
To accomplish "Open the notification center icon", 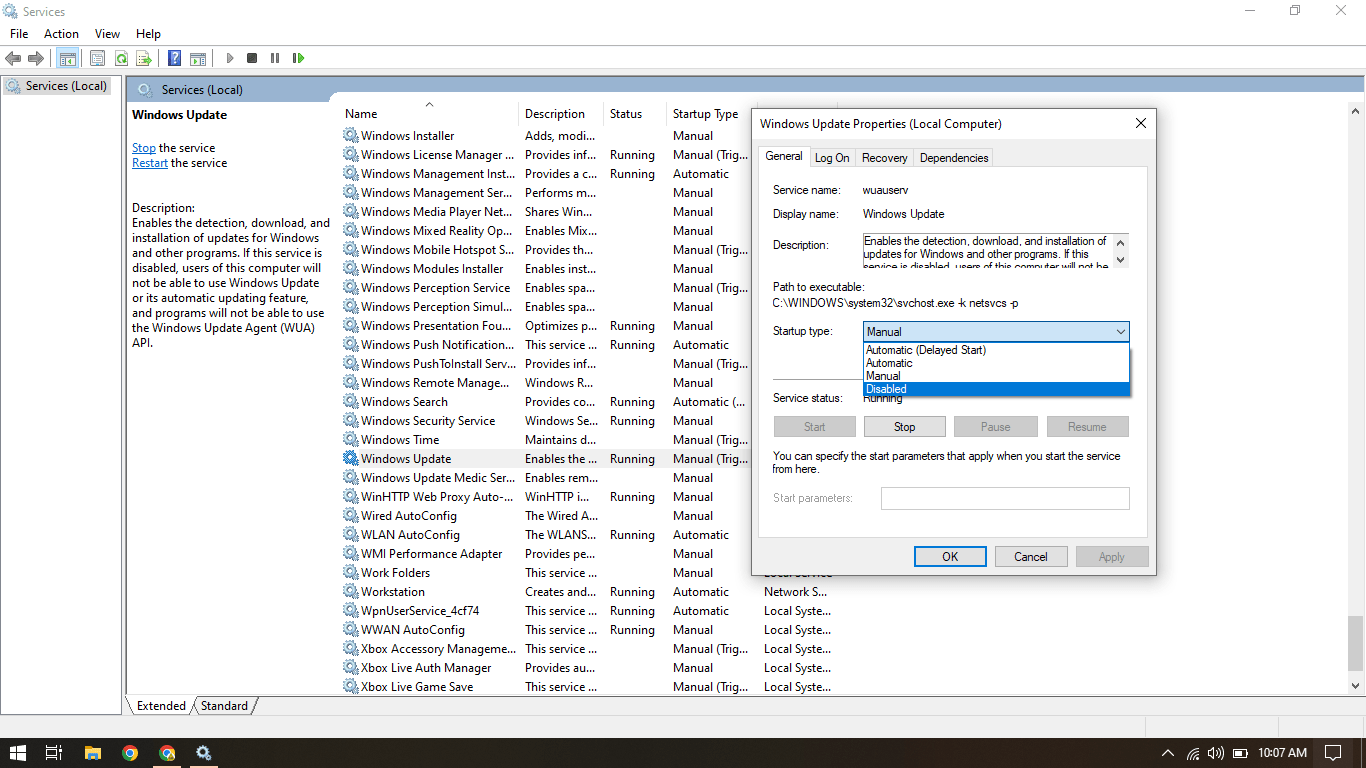I will pyautogui.click(x=1332, y=753).
